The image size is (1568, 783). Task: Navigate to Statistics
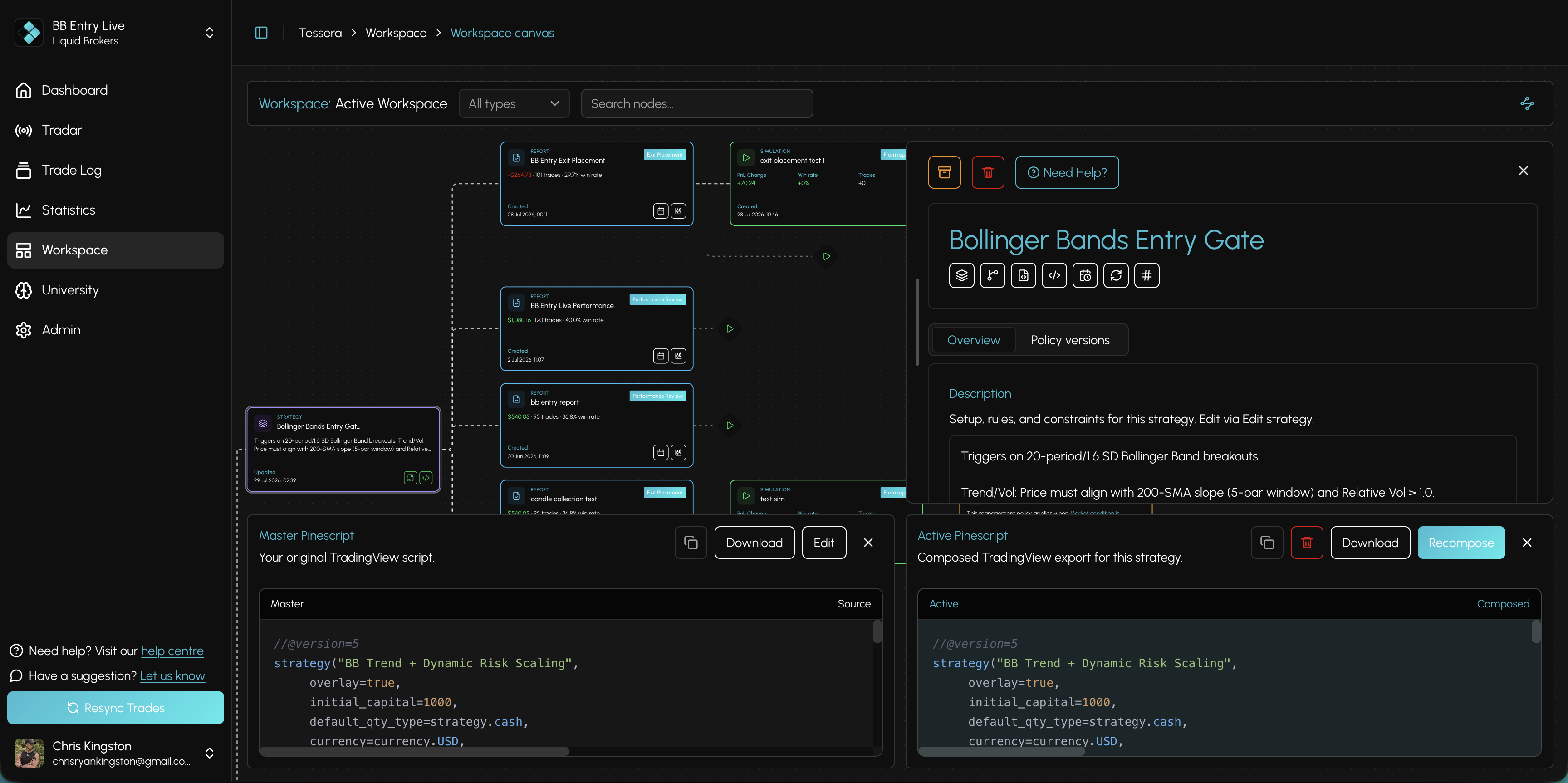pos(116,210)
